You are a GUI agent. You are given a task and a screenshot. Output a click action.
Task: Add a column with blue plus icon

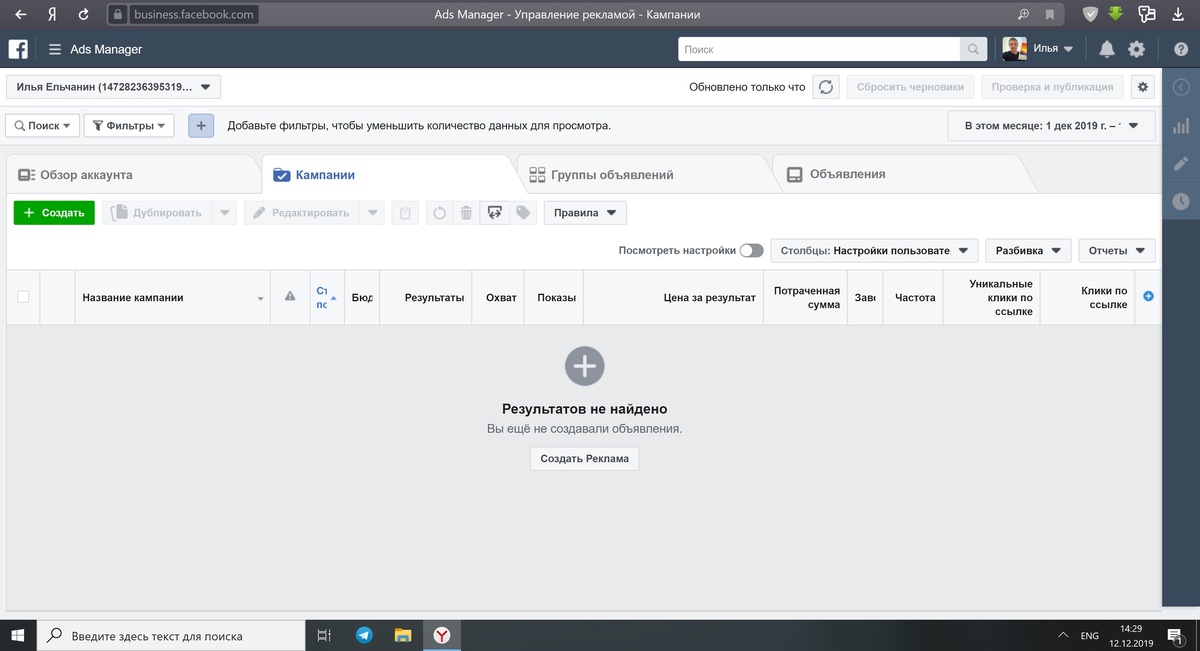click(1148, 296)
